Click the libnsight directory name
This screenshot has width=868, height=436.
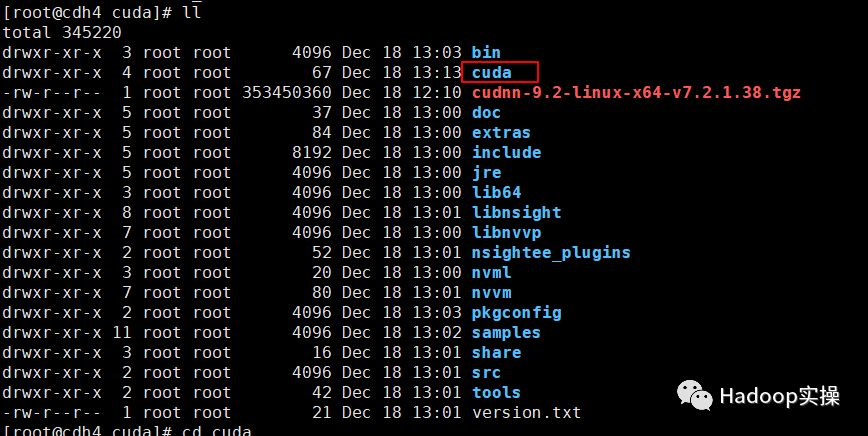click(x=516, y=212)
